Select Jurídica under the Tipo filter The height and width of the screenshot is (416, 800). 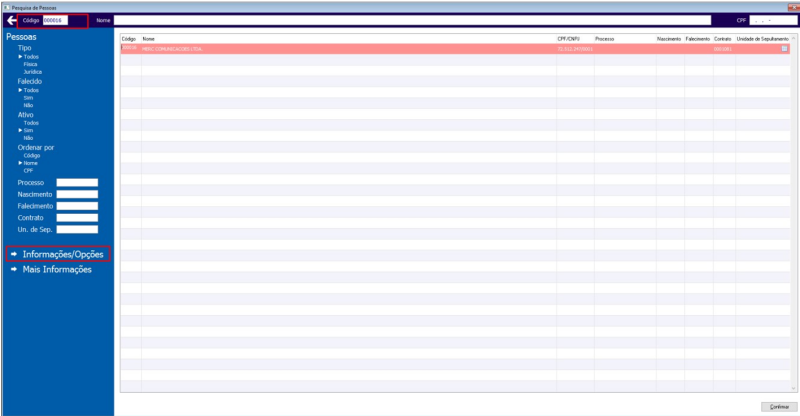pos(32,72)
